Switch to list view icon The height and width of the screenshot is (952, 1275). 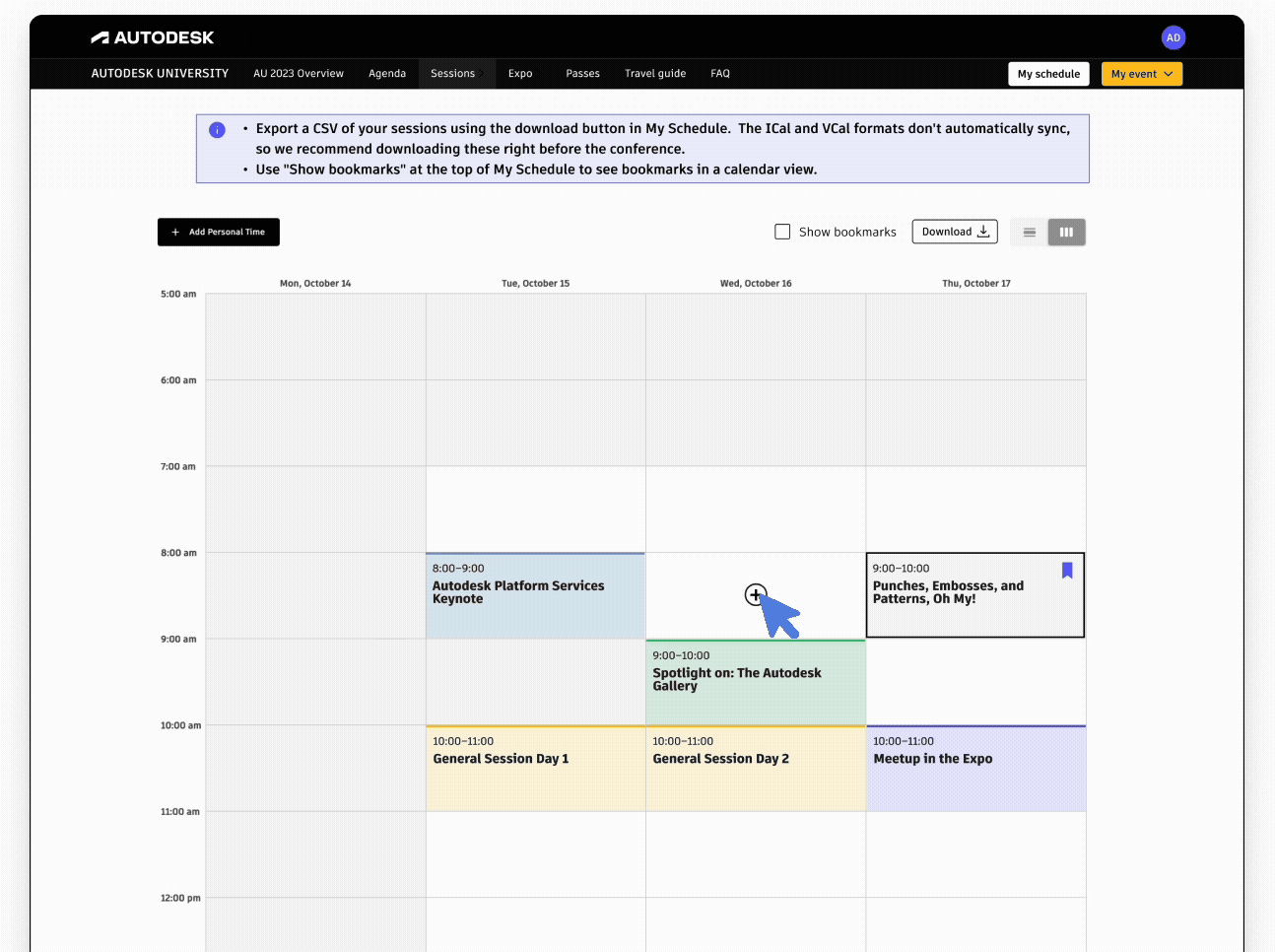point(1029,233)
